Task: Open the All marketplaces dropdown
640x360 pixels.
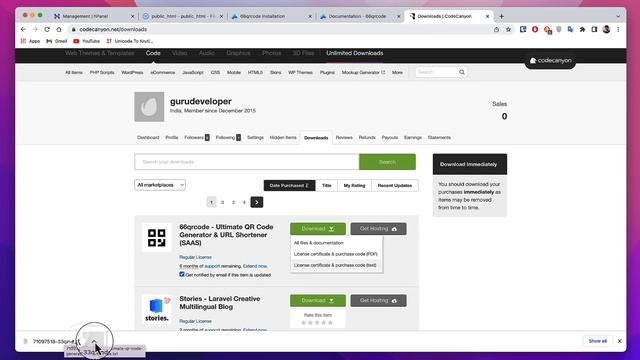Action: (160, 185)
